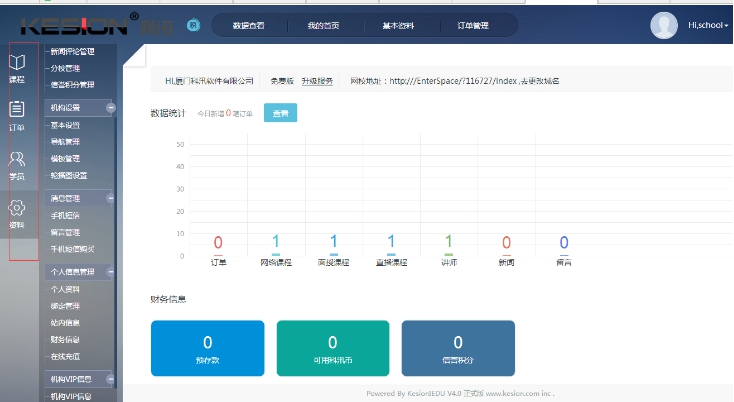Screen dimensions: 734x402
Task: Open 站内信息 menu entry
Action: [66, 323]
